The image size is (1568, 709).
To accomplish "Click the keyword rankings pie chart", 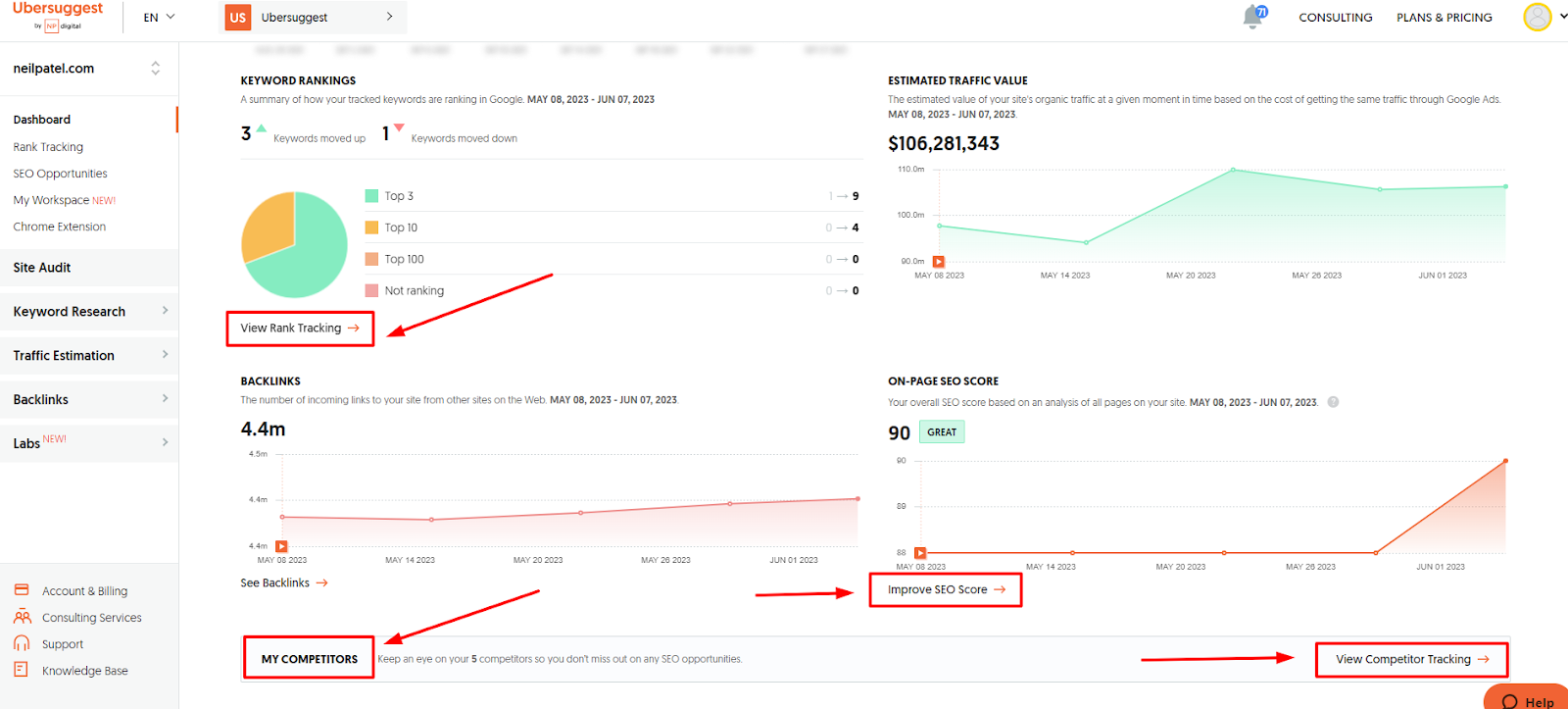I will [294, 244].
